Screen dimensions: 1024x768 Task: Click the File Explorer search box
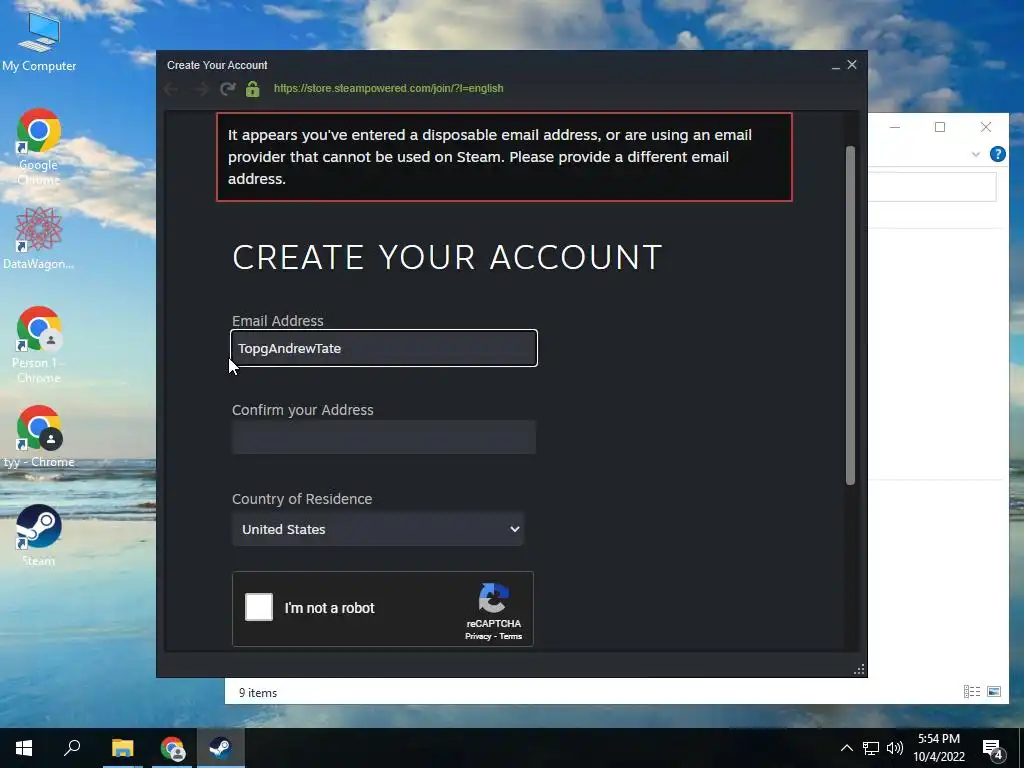click(932, 187)
